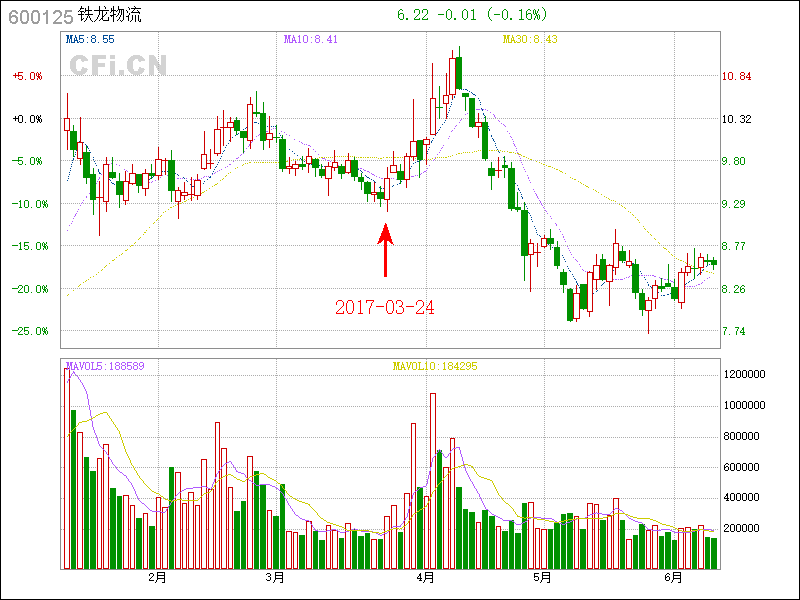Screen dimensions: 800x600
Task: Click the -25.0% percentage axis label
Action: (x=27, y=331)
